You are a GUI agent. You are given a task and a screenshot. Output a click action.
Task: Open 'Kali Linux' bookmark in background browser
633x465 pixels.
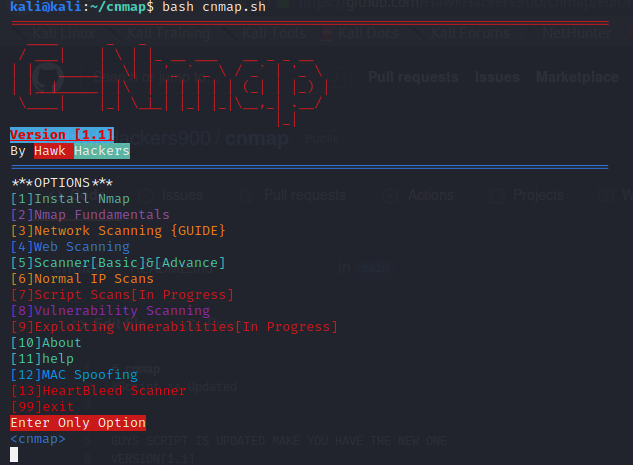[x=63, y=33]
